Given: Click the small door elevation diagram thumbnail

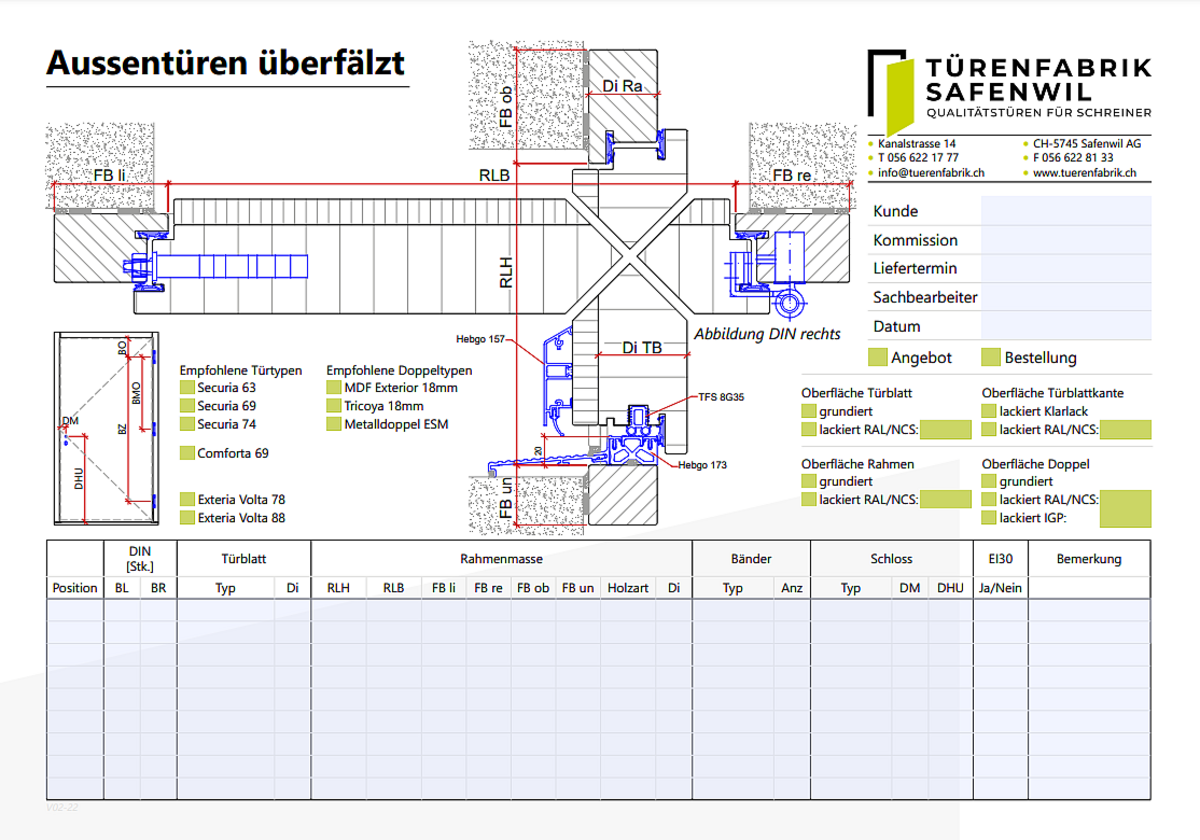Looking at the screenshot, I should (105, 427).
